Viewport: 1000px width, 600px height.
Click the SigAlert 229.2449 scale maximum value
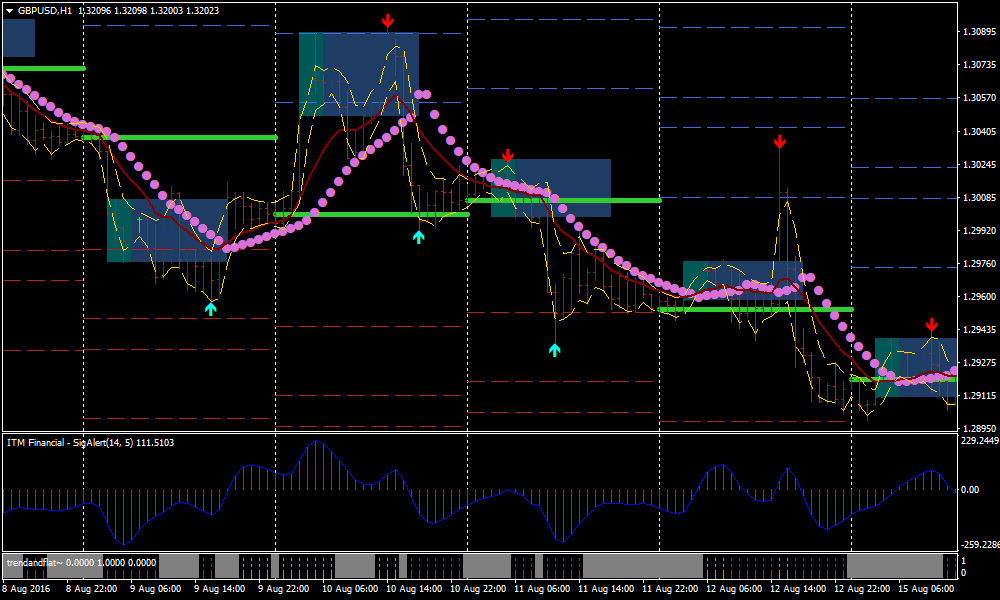tap(979, 440)
